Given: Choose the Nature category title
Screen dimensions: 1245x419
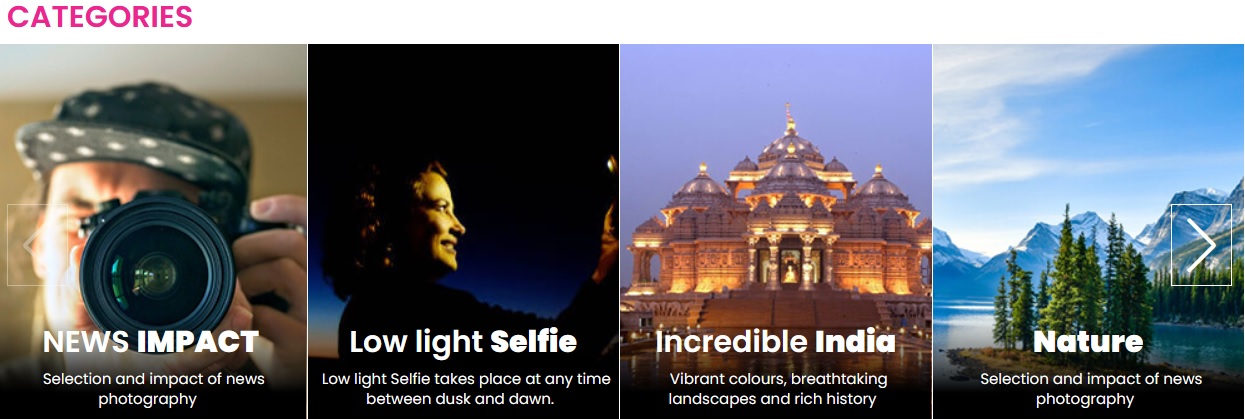Looking at the screenshot, I should 1088,342.
